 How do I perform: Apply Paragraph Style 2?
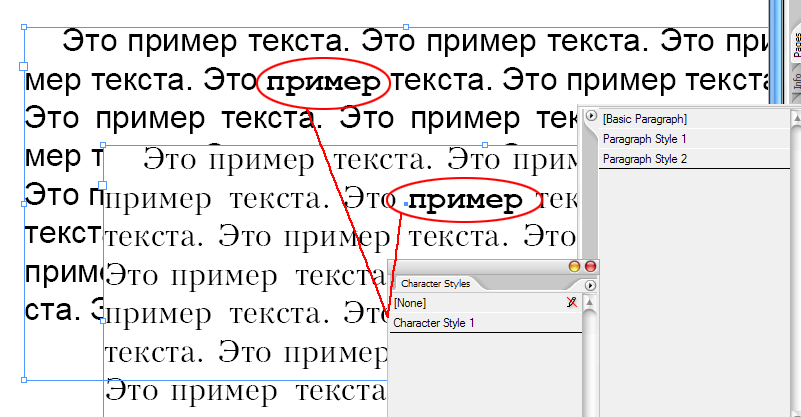(x=694, y=159)
